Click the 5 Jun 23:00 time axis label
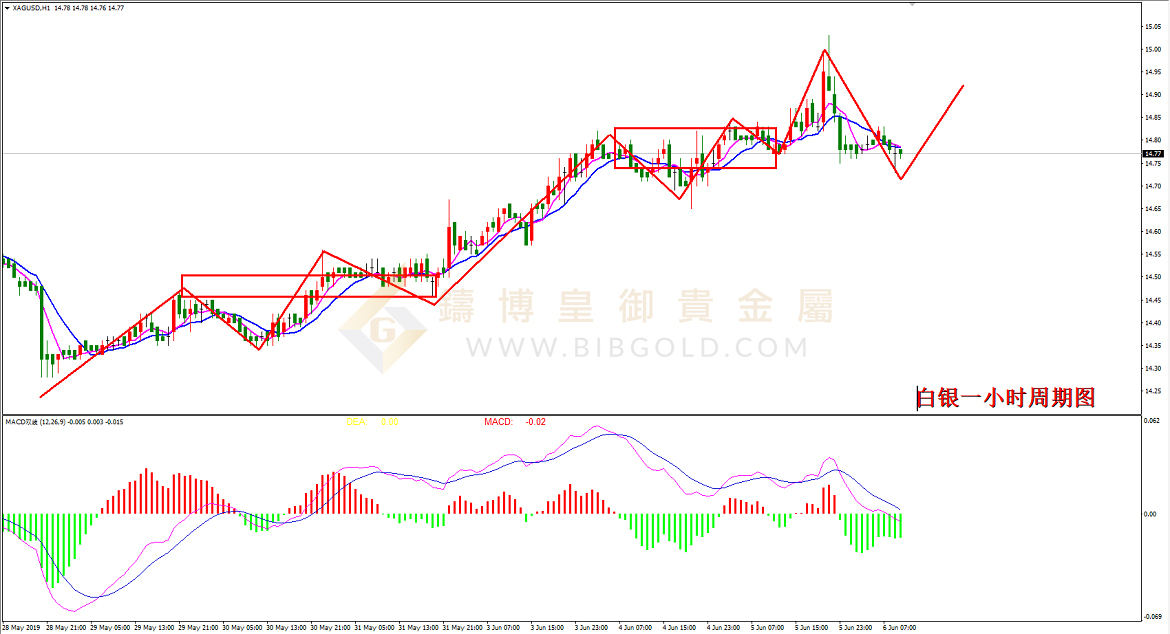Viewport: 1170px width, 634px height. tap(855, 628)
